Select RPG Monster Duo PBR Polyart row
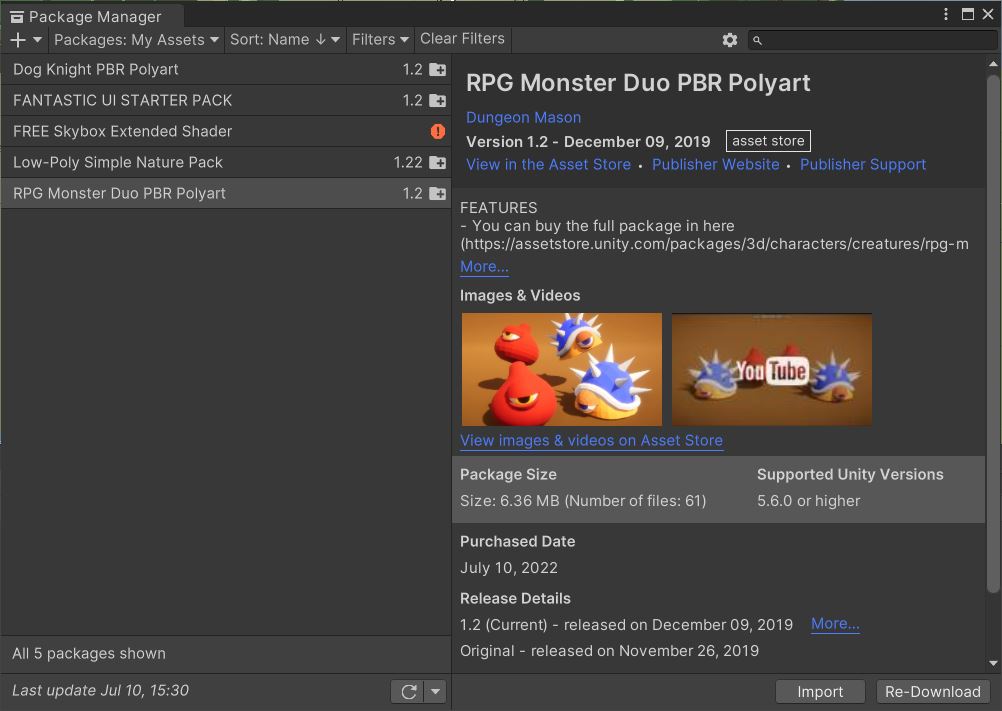This screenshot has width=1002, height=711. (226, 193)
